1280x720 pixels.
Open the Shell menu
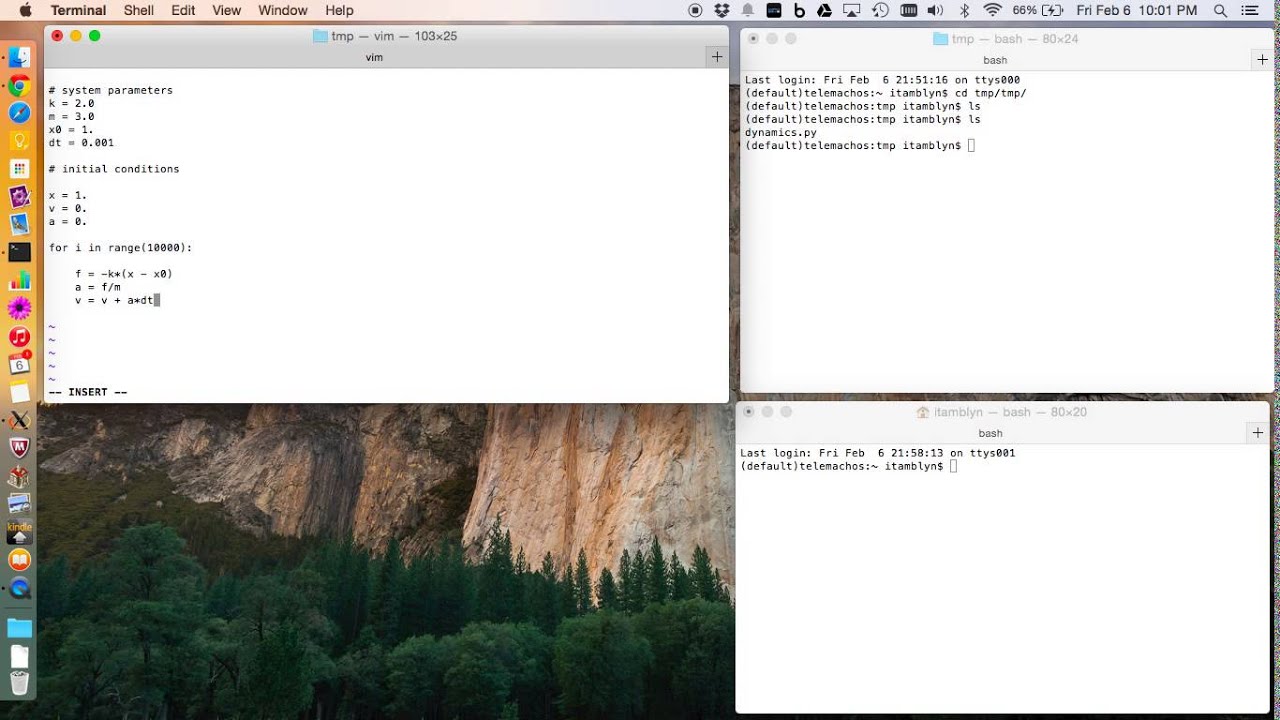pos(139,10)
